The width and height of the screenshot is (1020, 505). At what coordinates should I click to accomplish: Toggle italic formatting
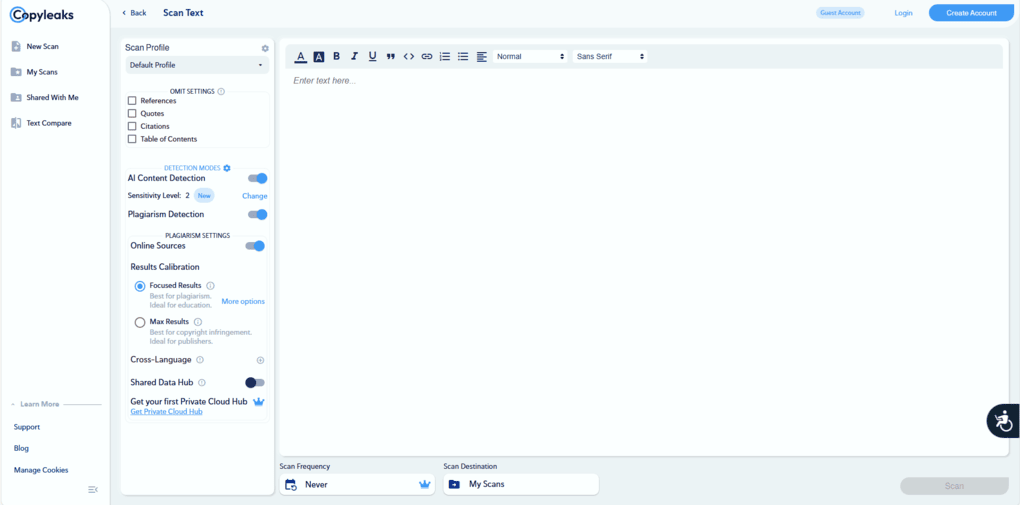click(x=355, y=57)
